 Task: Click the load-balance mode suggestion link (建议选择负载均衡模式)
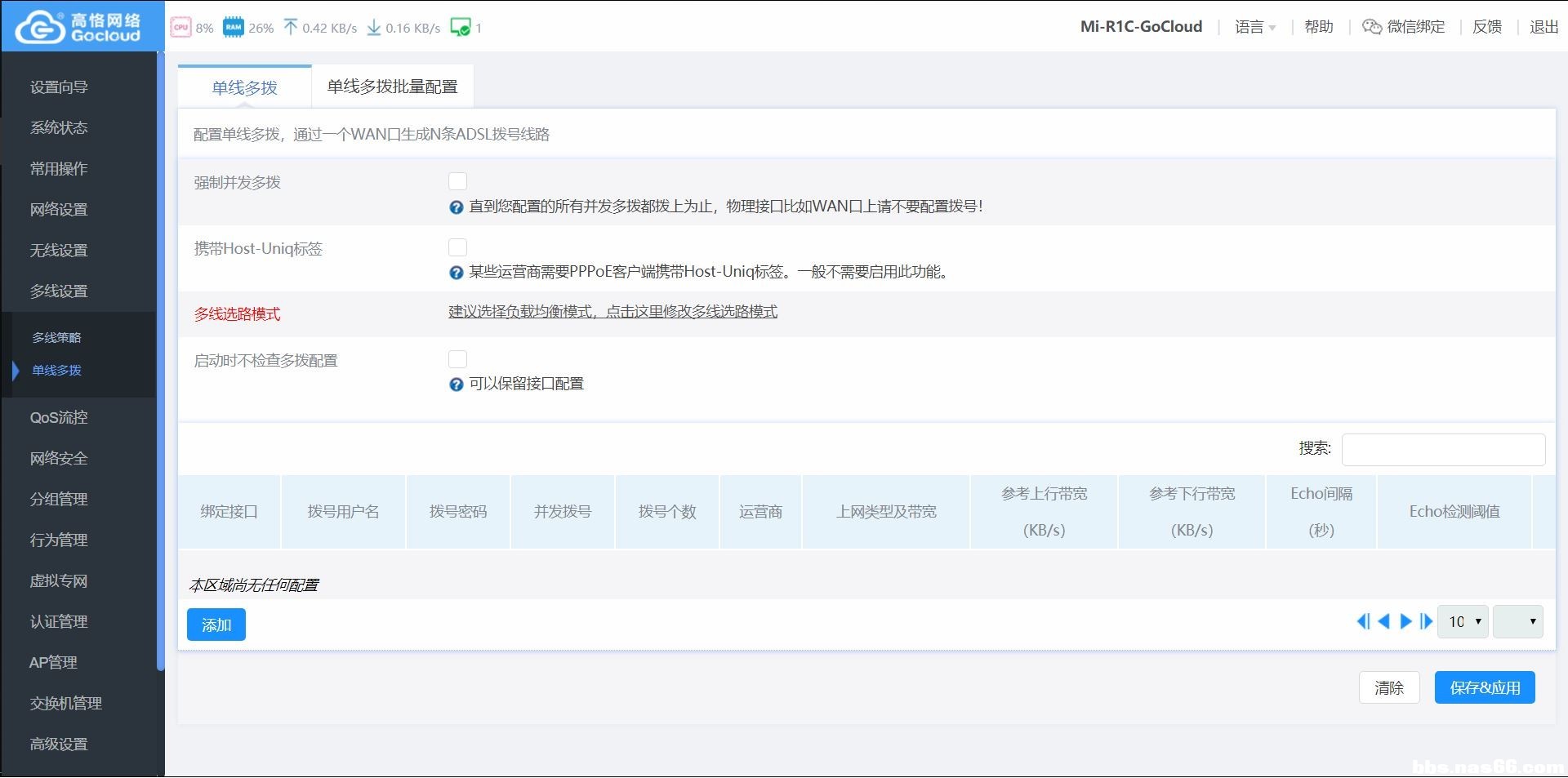612,312
